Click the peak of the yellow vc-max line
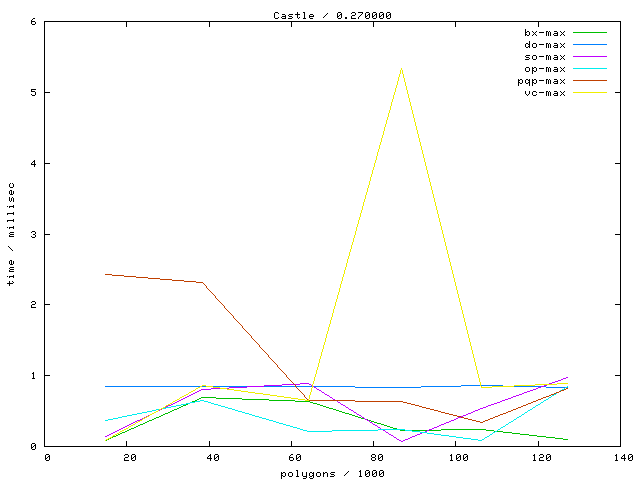The height and width of the screenshot is (480, 640). (x=402, y=68)
